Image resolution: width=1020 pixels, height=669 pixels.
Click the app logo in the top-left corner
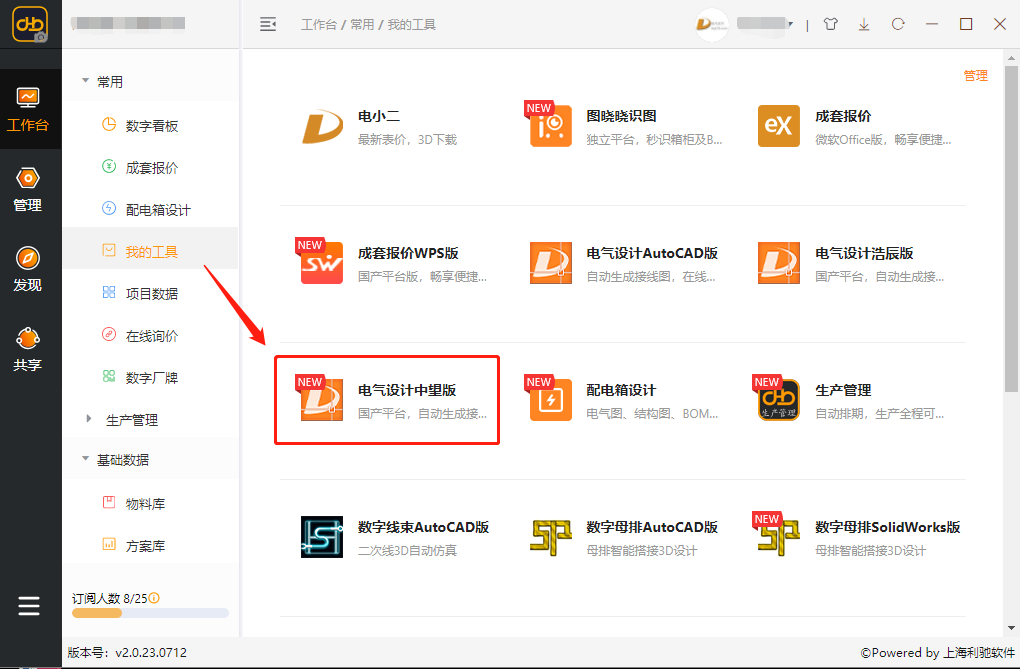click(x=30, y=25)
